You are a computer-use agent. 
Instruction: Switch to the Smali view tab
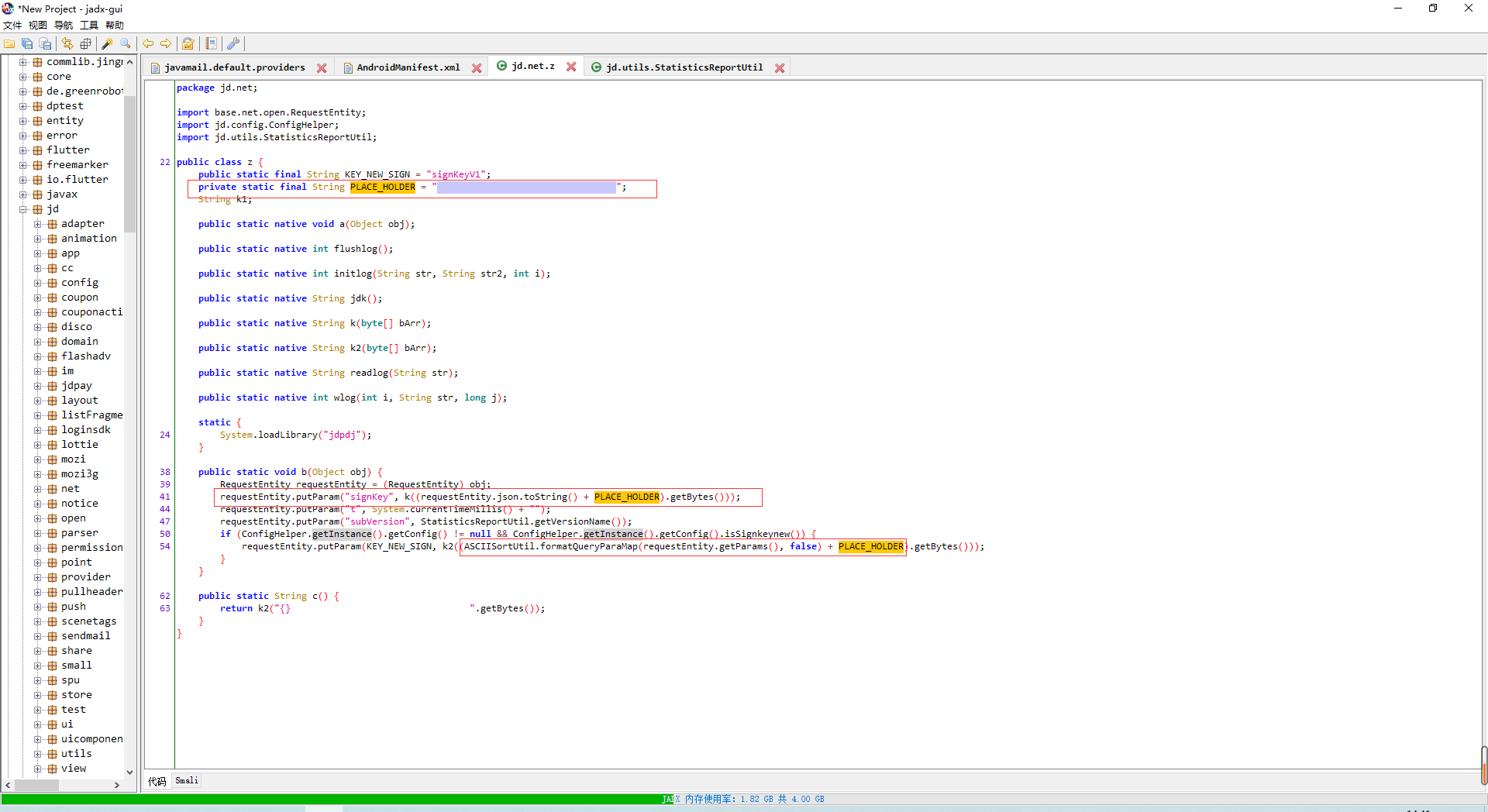coord(187,780)
